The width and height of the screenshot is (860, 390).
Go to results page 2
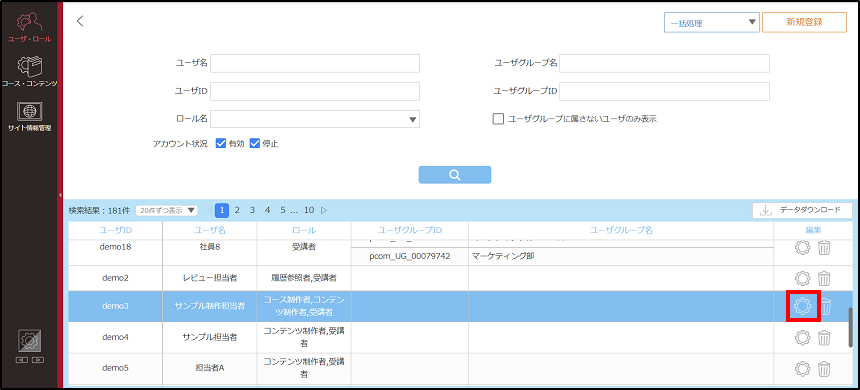(x=237, y=210)
